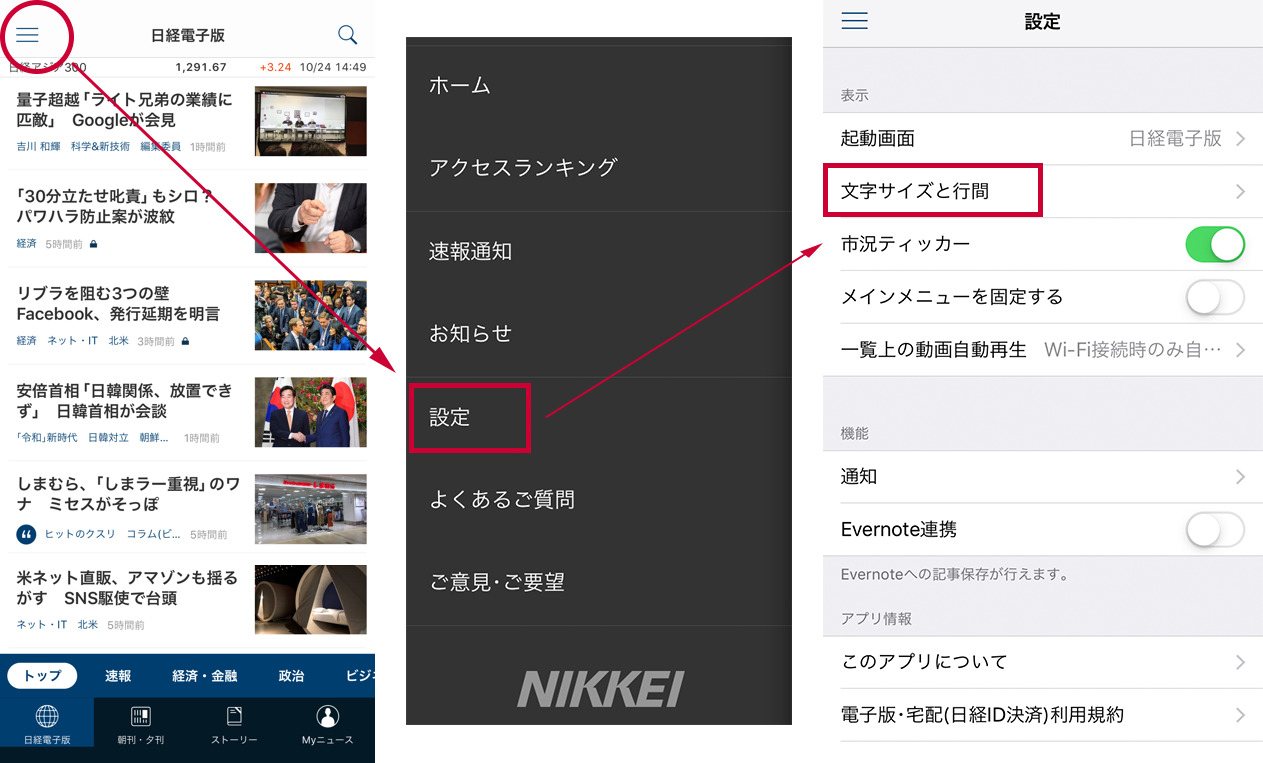Switch to the 速報 category tab
Image resolution: width=1263 pixels, height=763 pixels.
[118, 676]
